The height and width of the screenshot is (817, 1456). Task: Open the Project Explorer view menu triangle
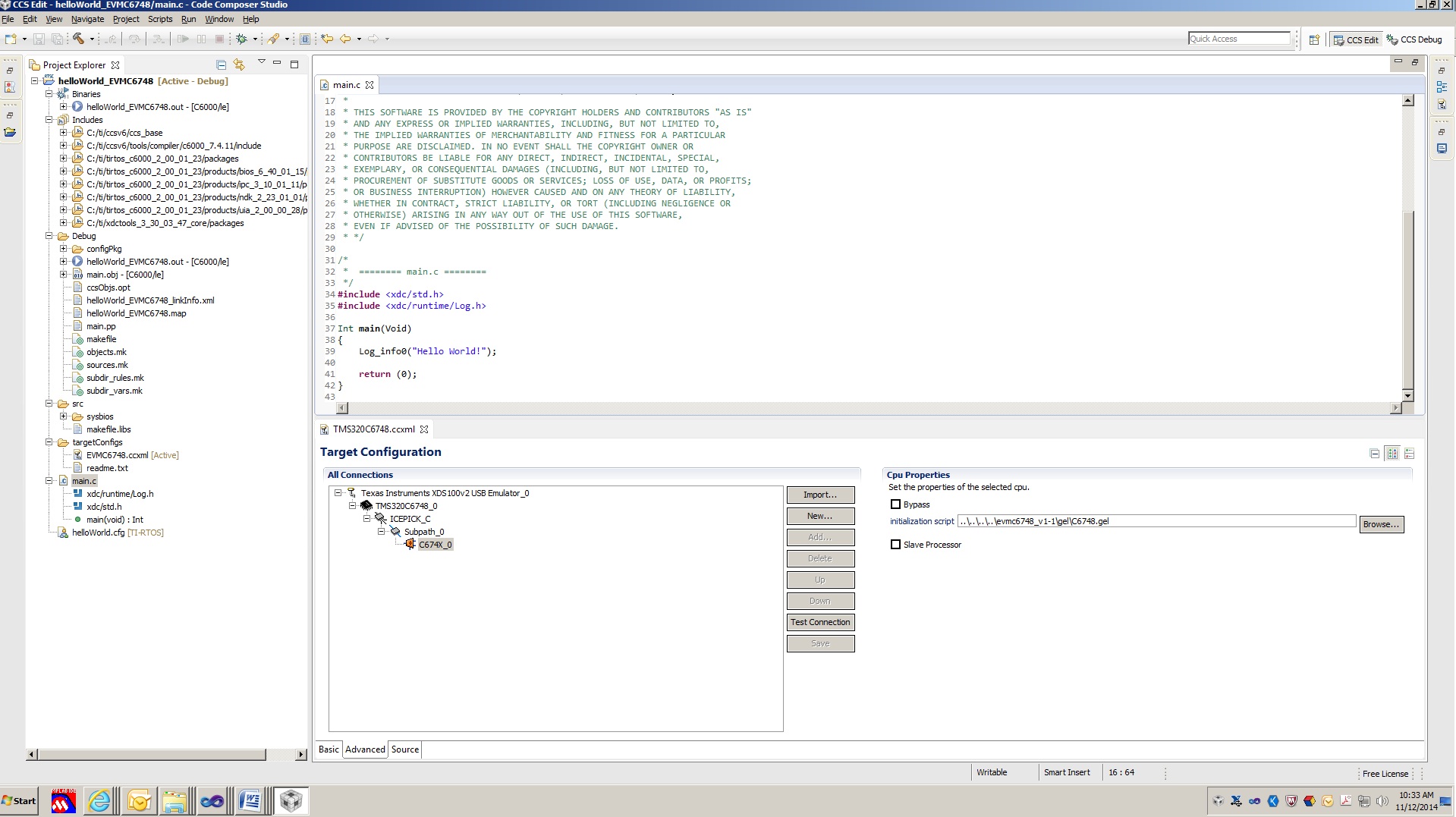(261, 62)
